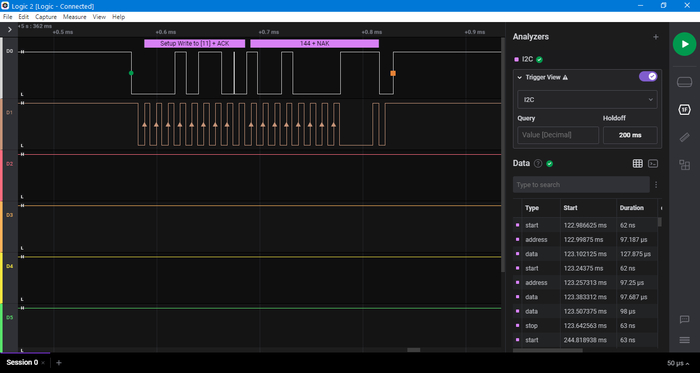Screen dimensions: 700x373
Task: Expand the left channel sidebar chevron
Action: 10,29
